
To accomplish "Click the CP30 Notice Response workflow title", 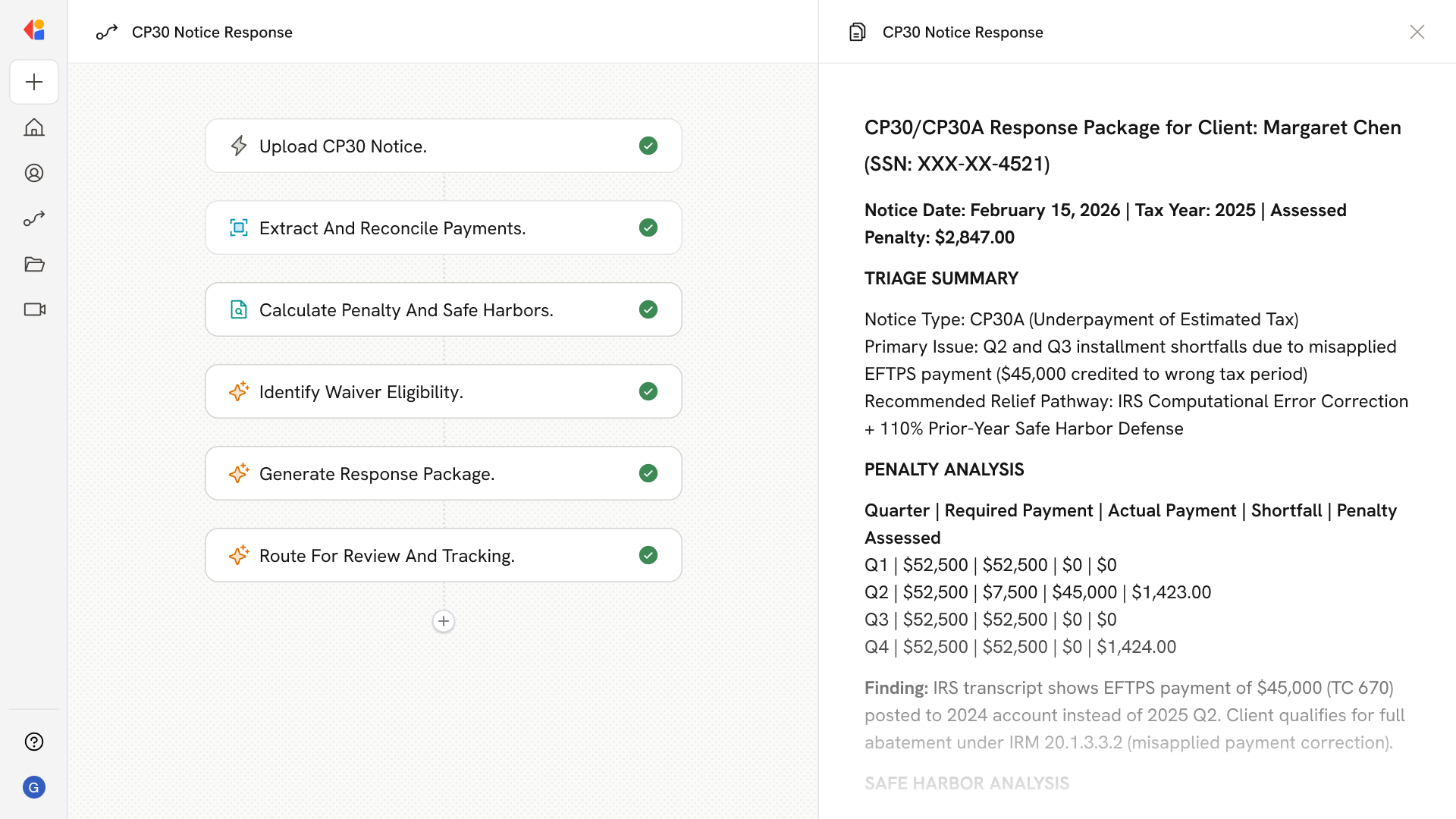I will 212,32.
